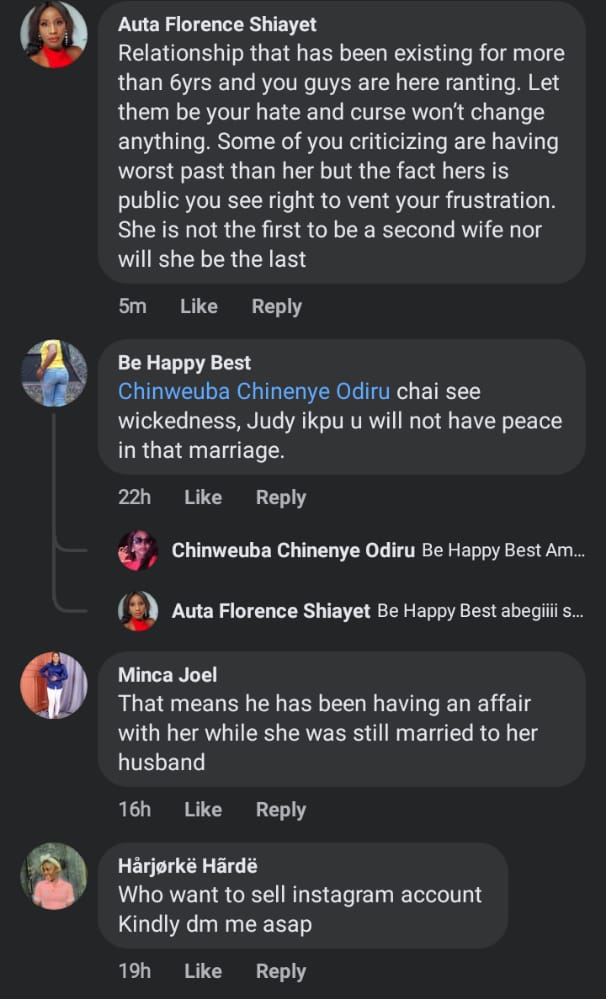Reply to Minca Joel's comment
606x999 pixels.
click(x=281, y=809)
